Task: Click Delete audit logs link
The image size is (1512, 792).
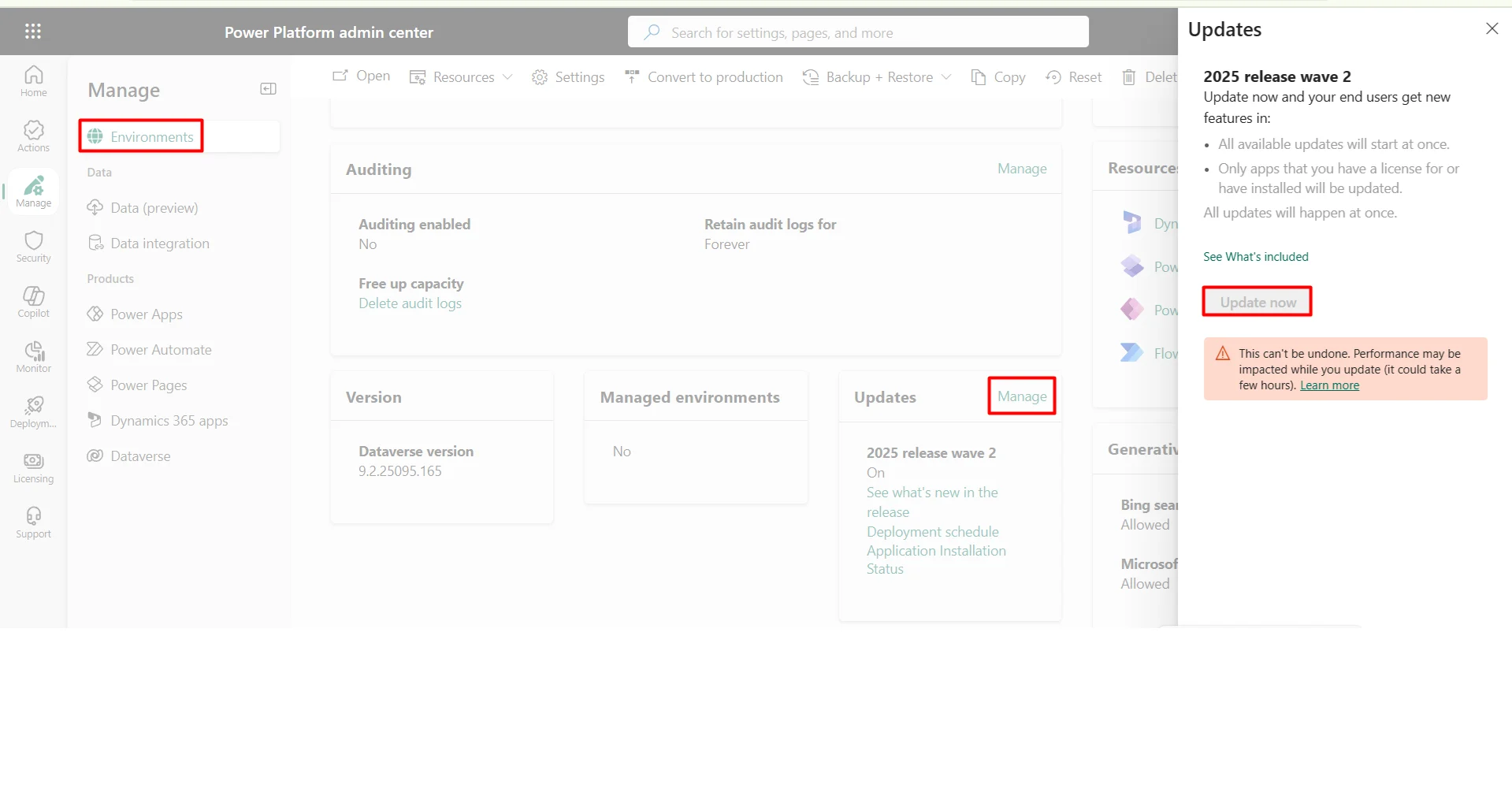Action: click(x=410, y=303)
